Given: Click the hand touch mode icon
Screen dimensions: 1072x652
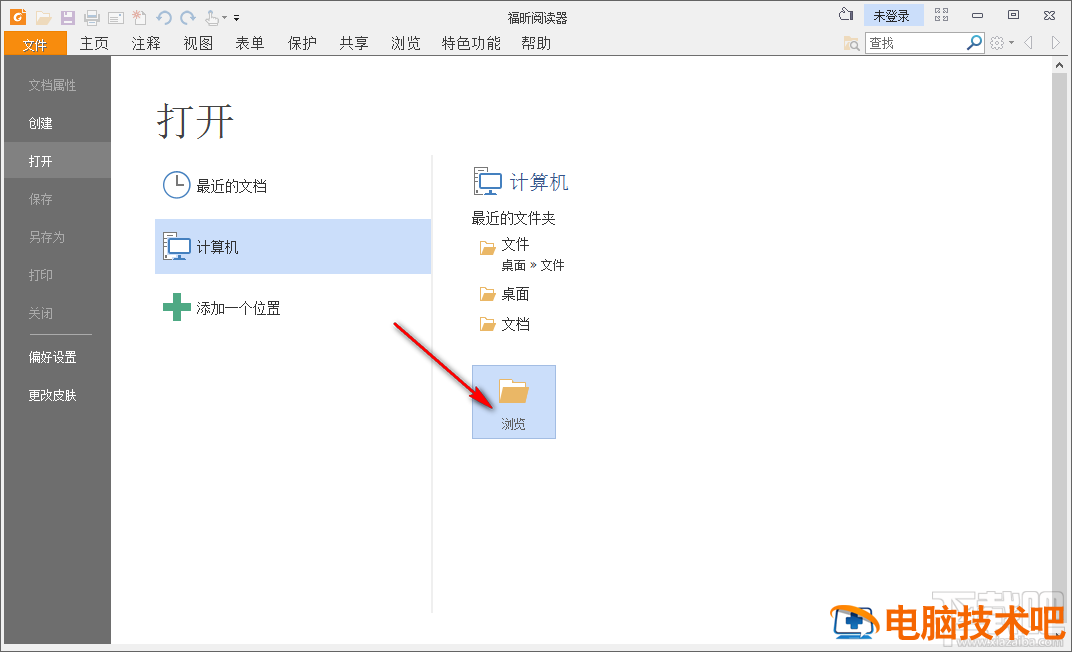Looking at the screenshot, I should 212,18.
